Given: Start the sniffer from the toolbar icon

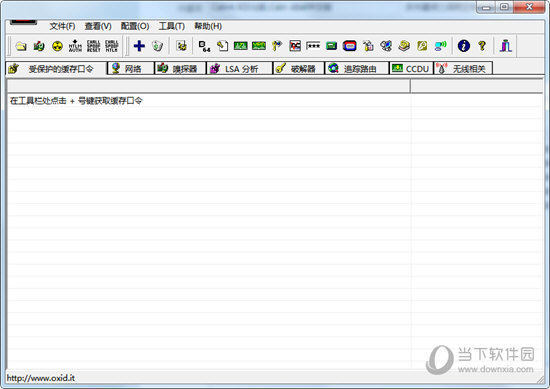Looking at the screenshot, I should coord(39,46).
